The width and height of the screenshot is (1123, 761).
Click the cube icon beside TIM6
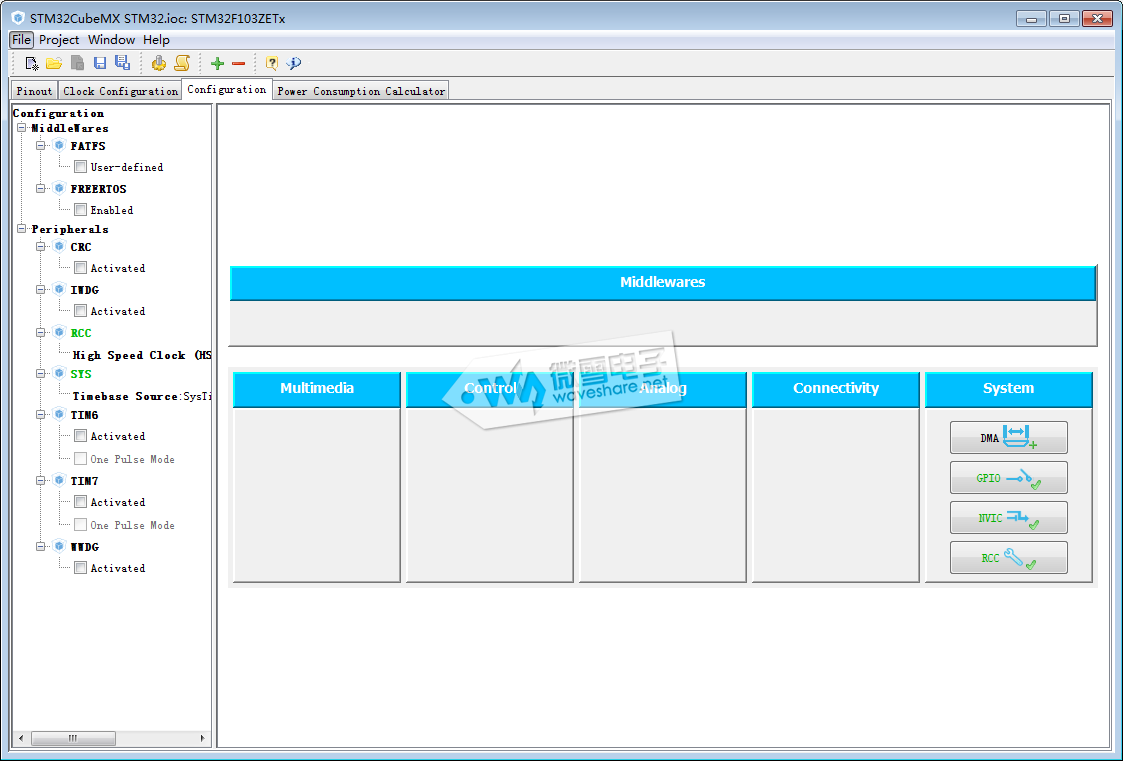point(59,415)
